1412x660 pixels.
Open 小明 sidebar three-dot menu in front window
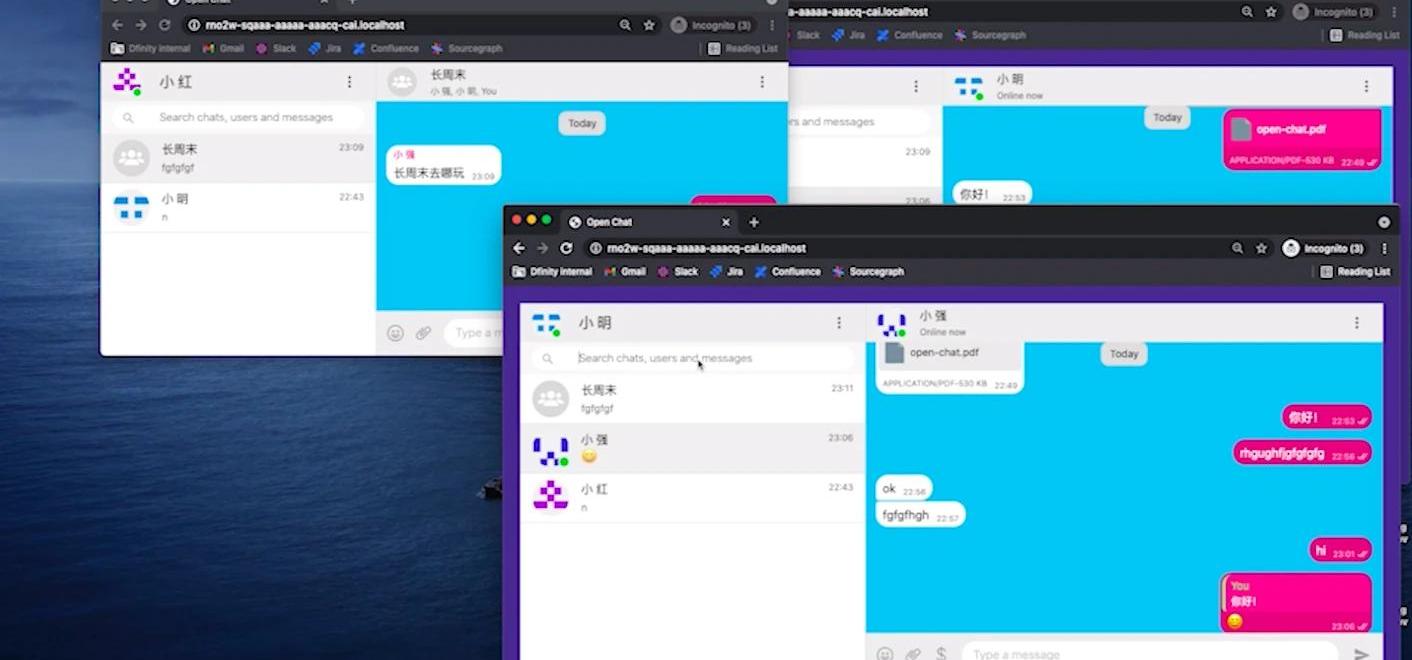point(839,323)
